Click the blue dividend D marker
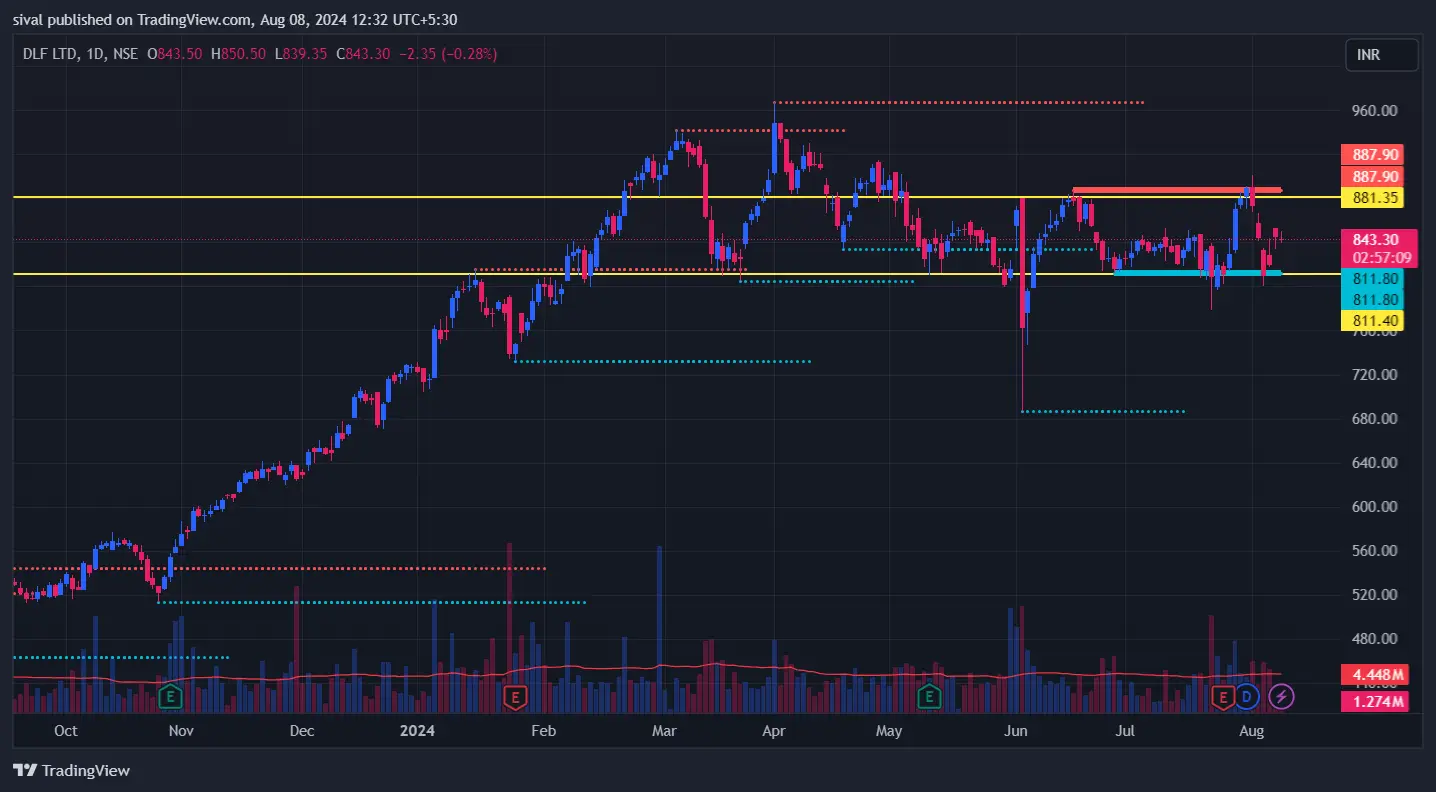This screenshot has width=1436, height=792. click(1246, 695)
